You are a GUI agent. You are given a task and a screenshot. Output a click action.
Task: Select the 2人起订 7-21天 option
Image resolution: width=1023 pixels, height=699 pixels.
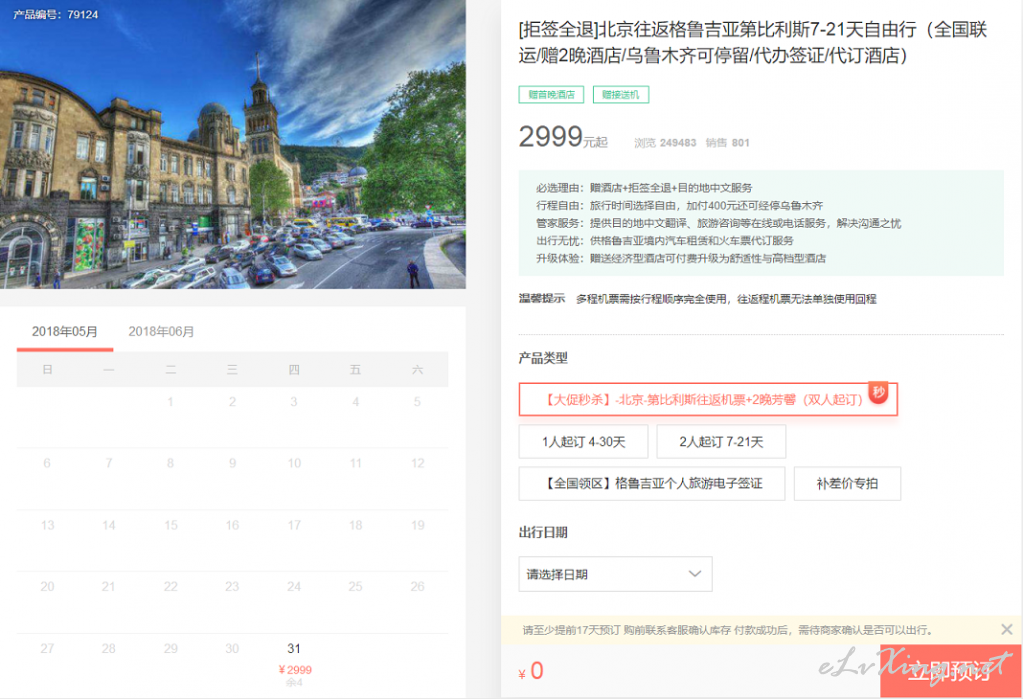721,442
